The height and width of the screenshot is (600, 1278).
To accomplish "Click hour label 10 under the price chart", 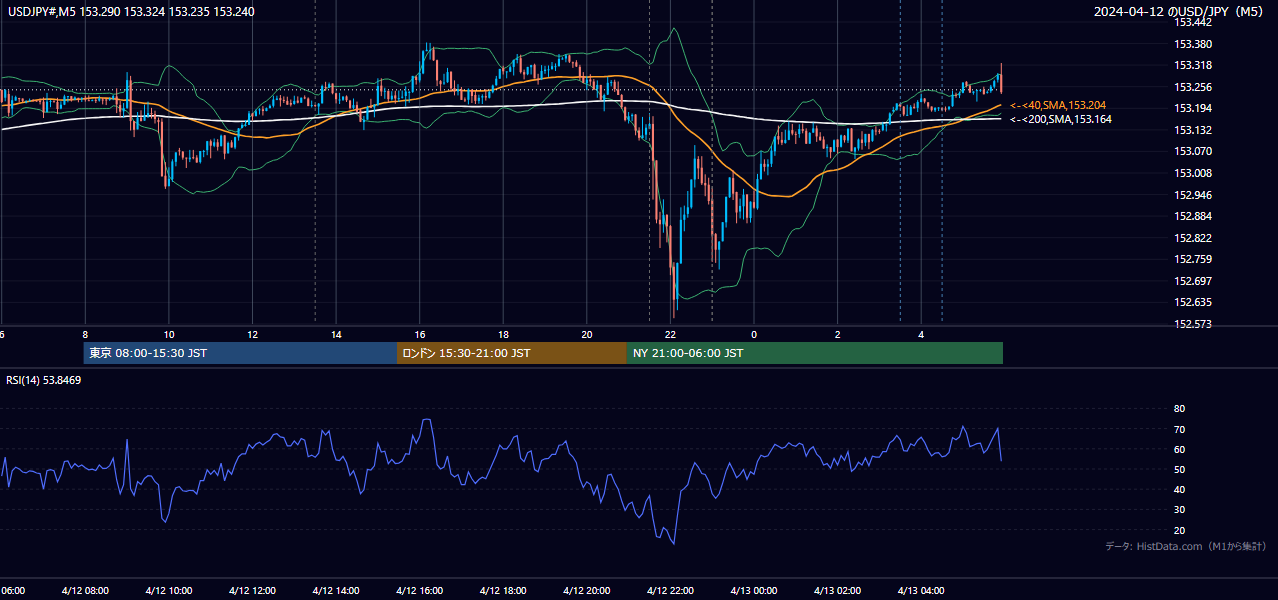I will [169, 335].
